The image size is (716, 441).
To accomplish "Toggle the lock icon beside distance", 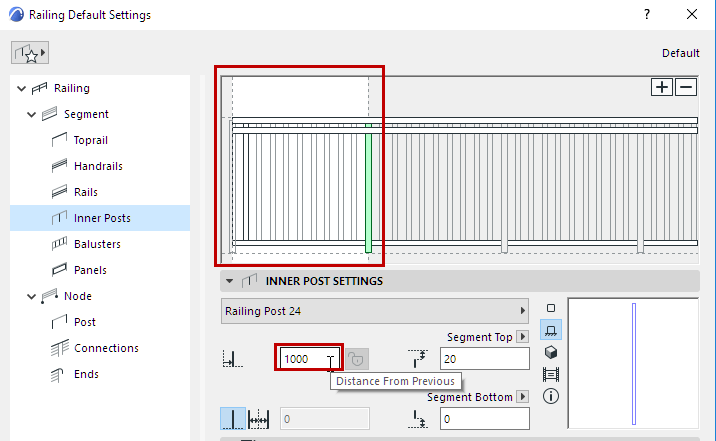I will [x=357, y=359].
